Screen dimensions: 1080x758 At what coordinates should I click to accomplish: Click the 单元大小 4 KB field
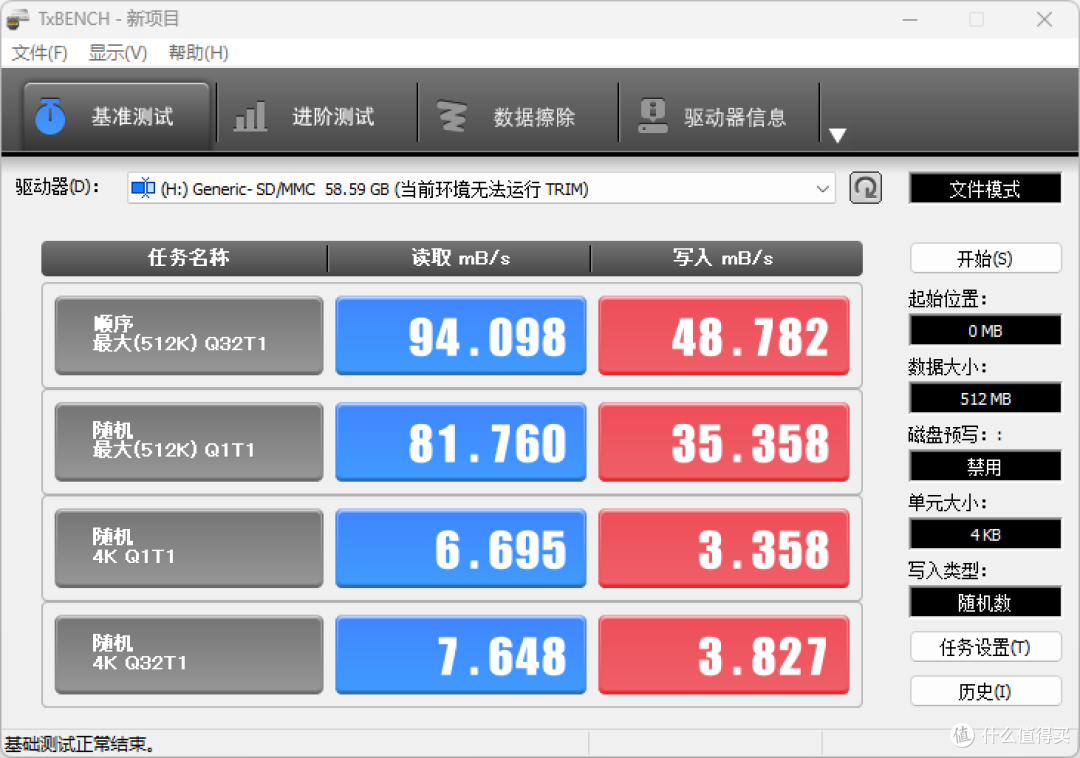tap(985, 534)
